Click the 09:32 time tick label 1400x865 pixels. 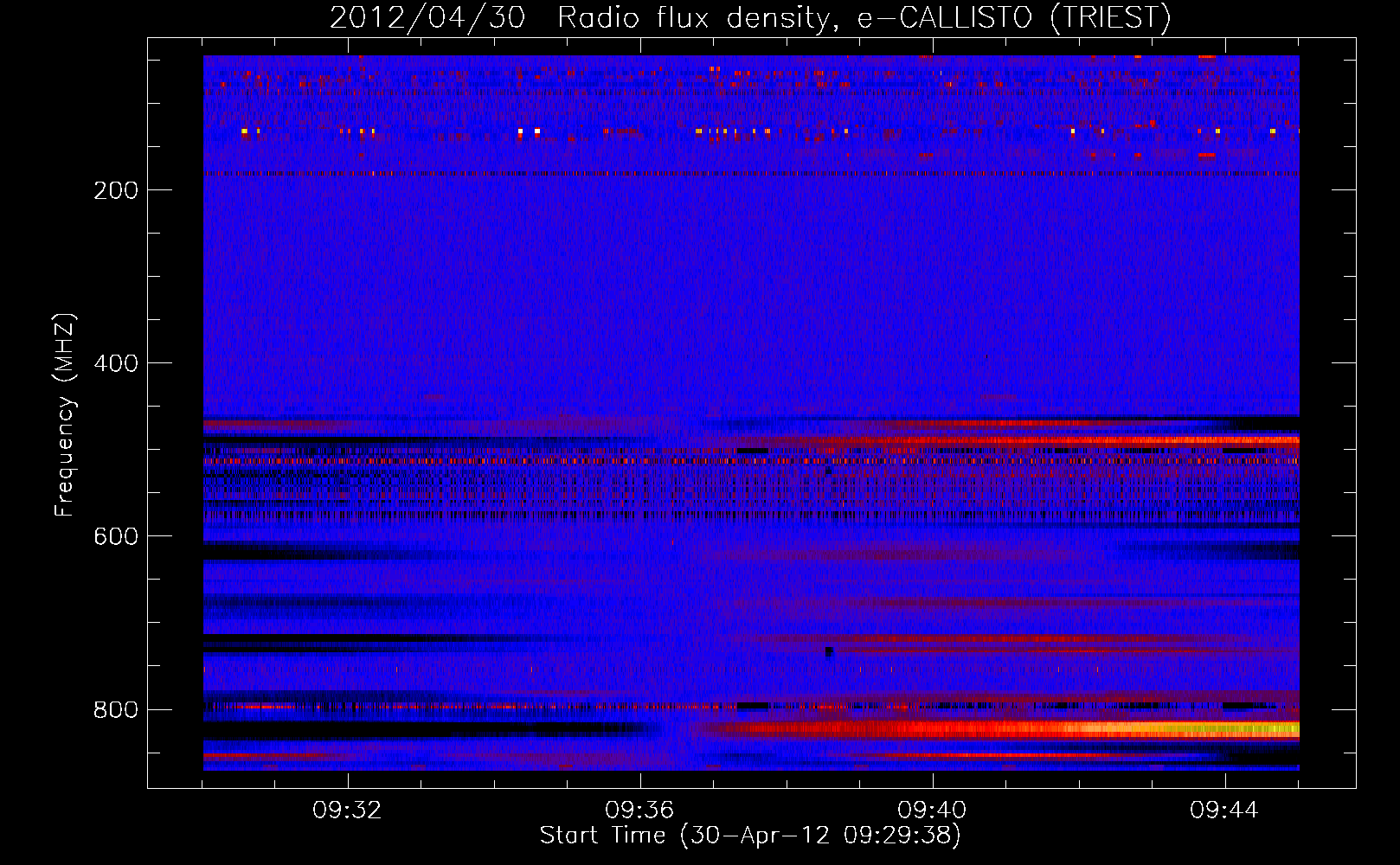coord(348,811)
